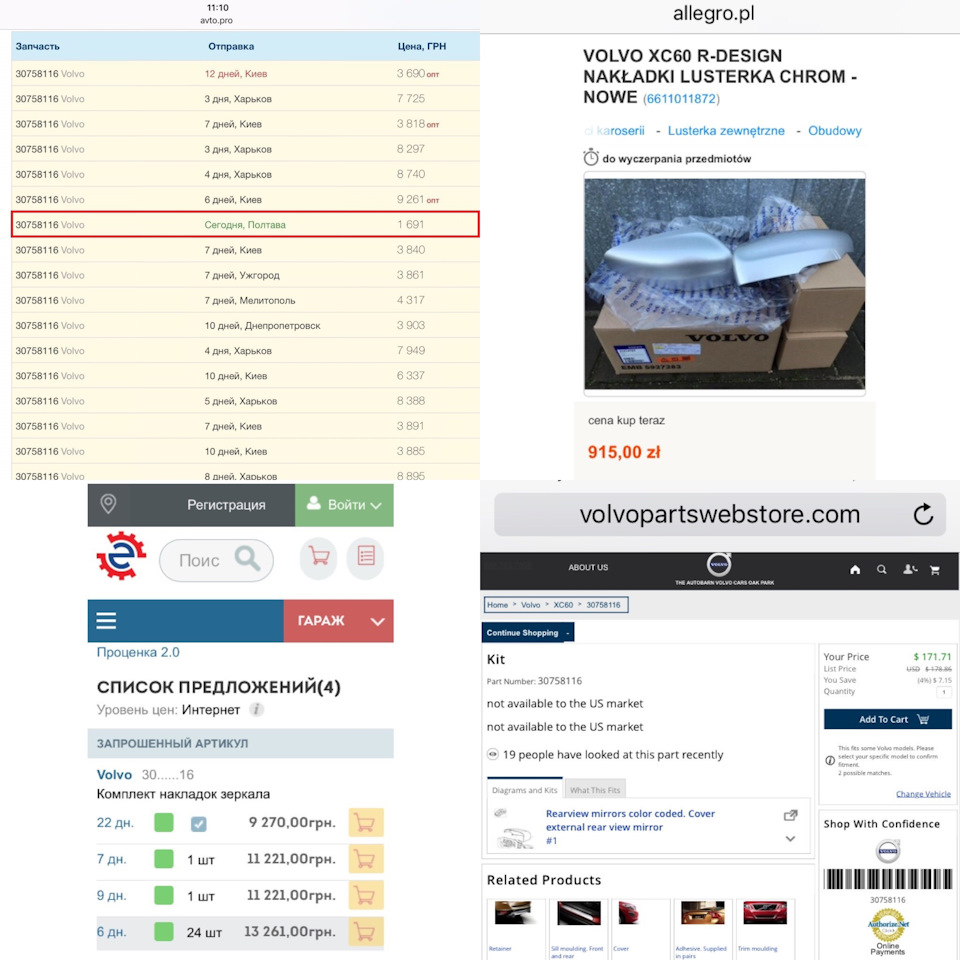
Task: Click the fitment info icon
Action: click(x=830, y=760)
